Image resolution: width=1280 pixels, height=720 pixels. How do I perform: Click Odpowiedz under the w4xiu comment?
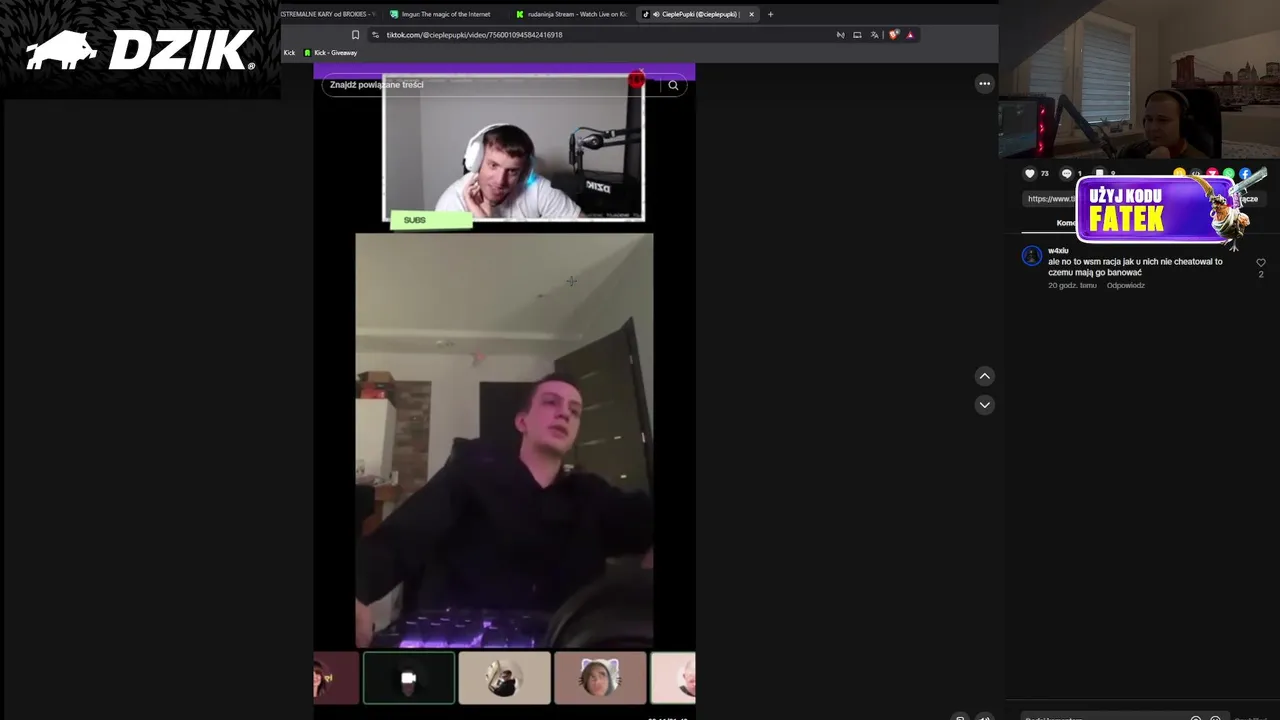(x=1125, y=285)
